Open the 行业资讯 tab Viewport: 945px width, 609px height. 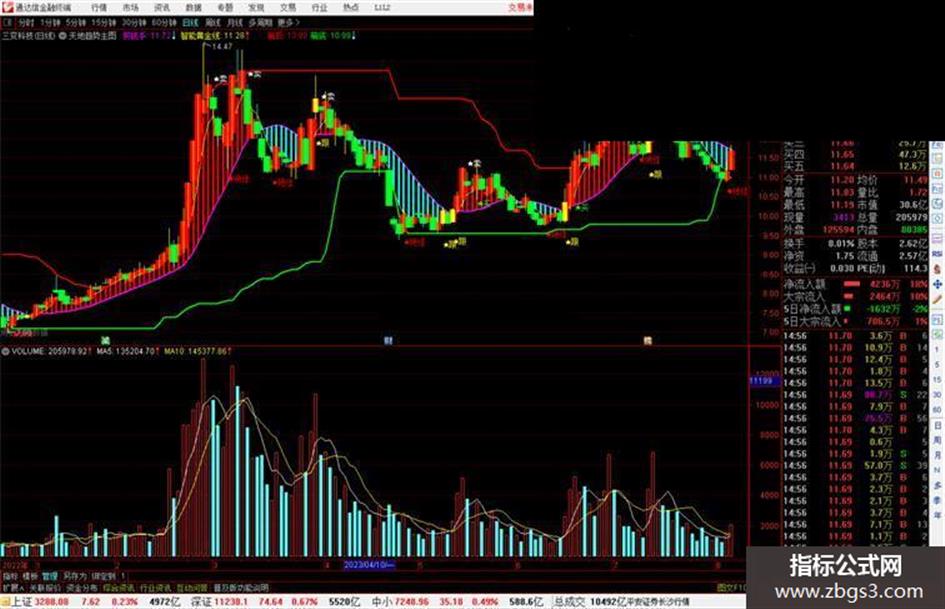click(155, 588)
